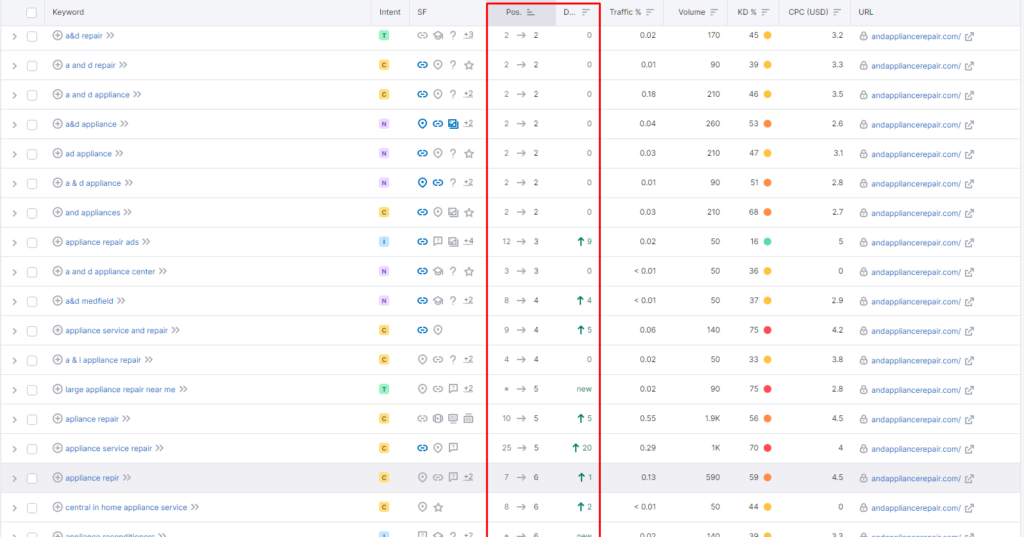Tick checkbox for appliance repir row
The image size is (1024, 537).
31,478
